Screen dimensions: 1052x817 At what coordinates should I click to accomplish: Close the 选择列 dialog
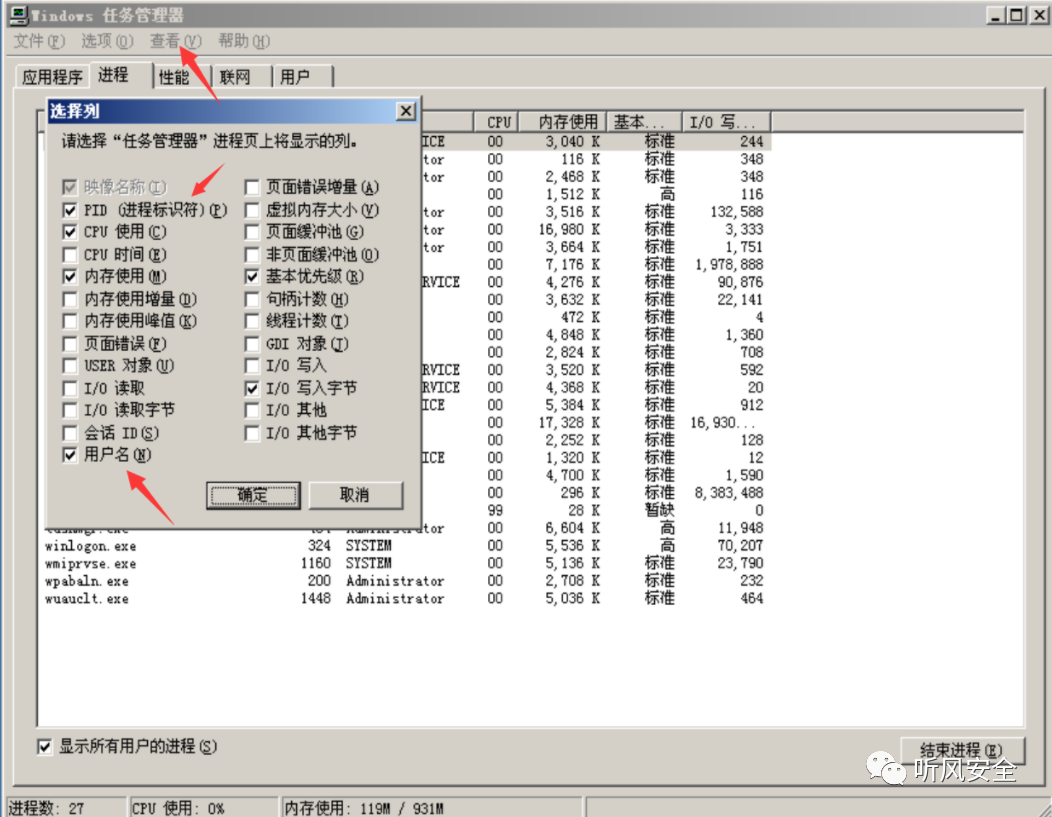click(406, 111)
